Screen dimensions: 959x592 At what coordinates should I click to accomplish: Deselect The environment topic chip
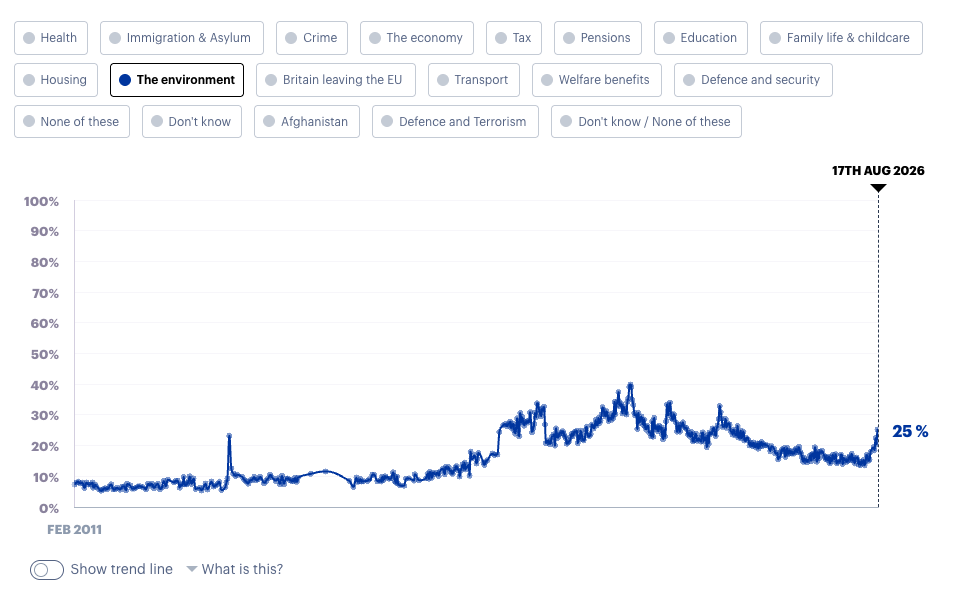tap(177, 80)
